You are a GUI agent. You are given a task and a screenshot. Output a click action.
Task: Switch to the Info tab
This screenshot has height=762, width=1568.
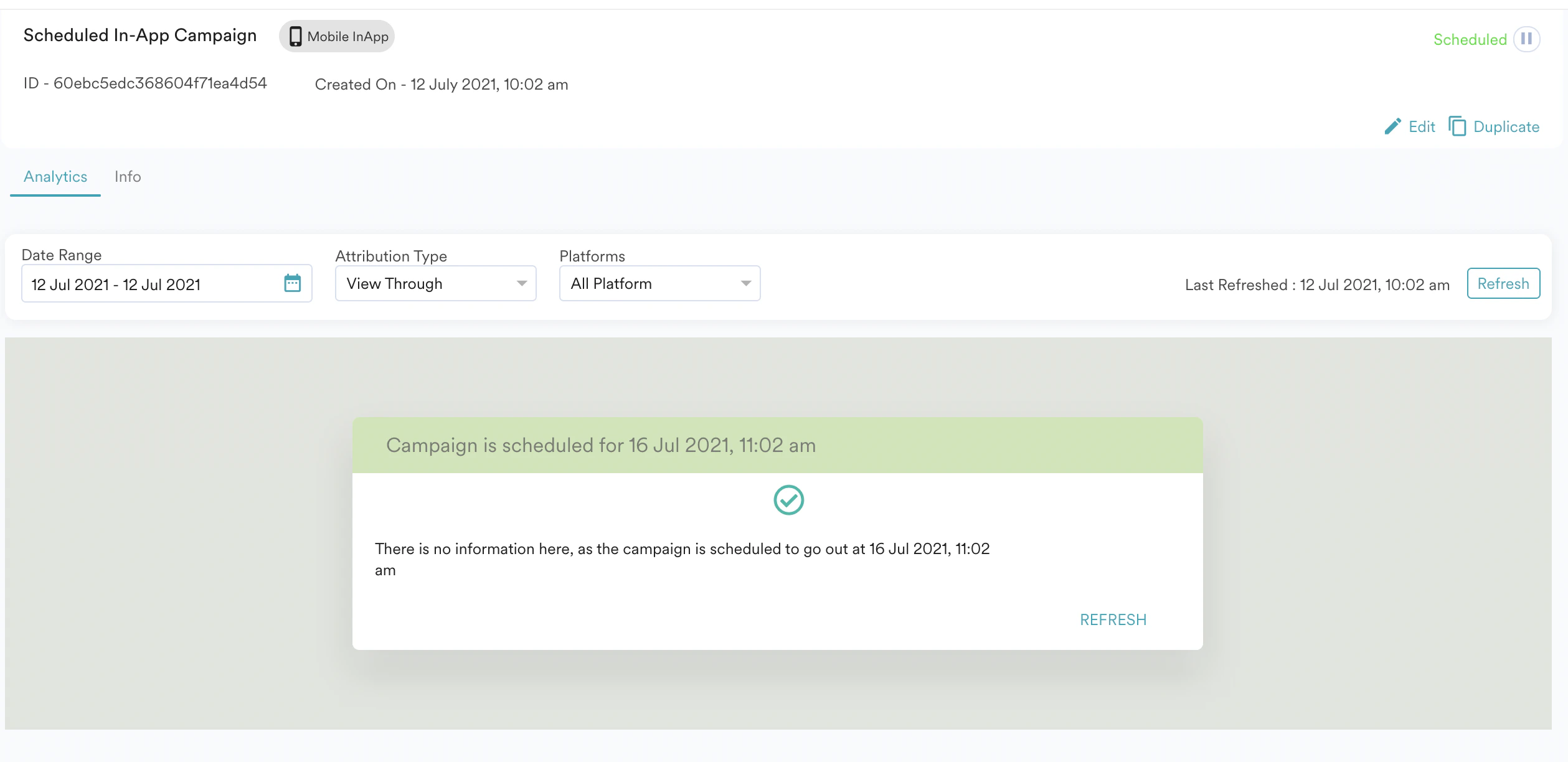pyautogui.click(x=128, y=177)
